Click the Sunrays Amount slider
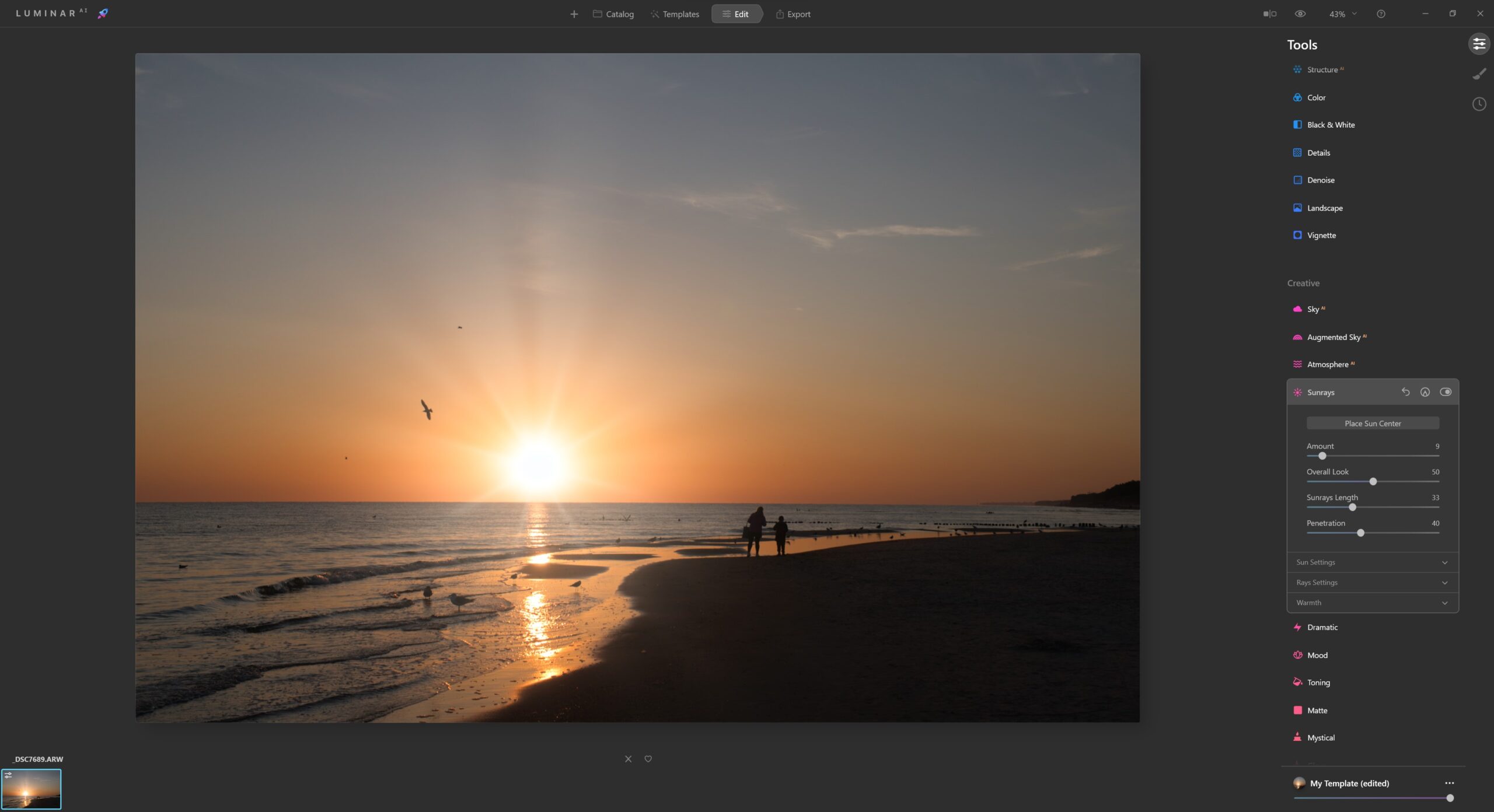 click(1373, 456)
